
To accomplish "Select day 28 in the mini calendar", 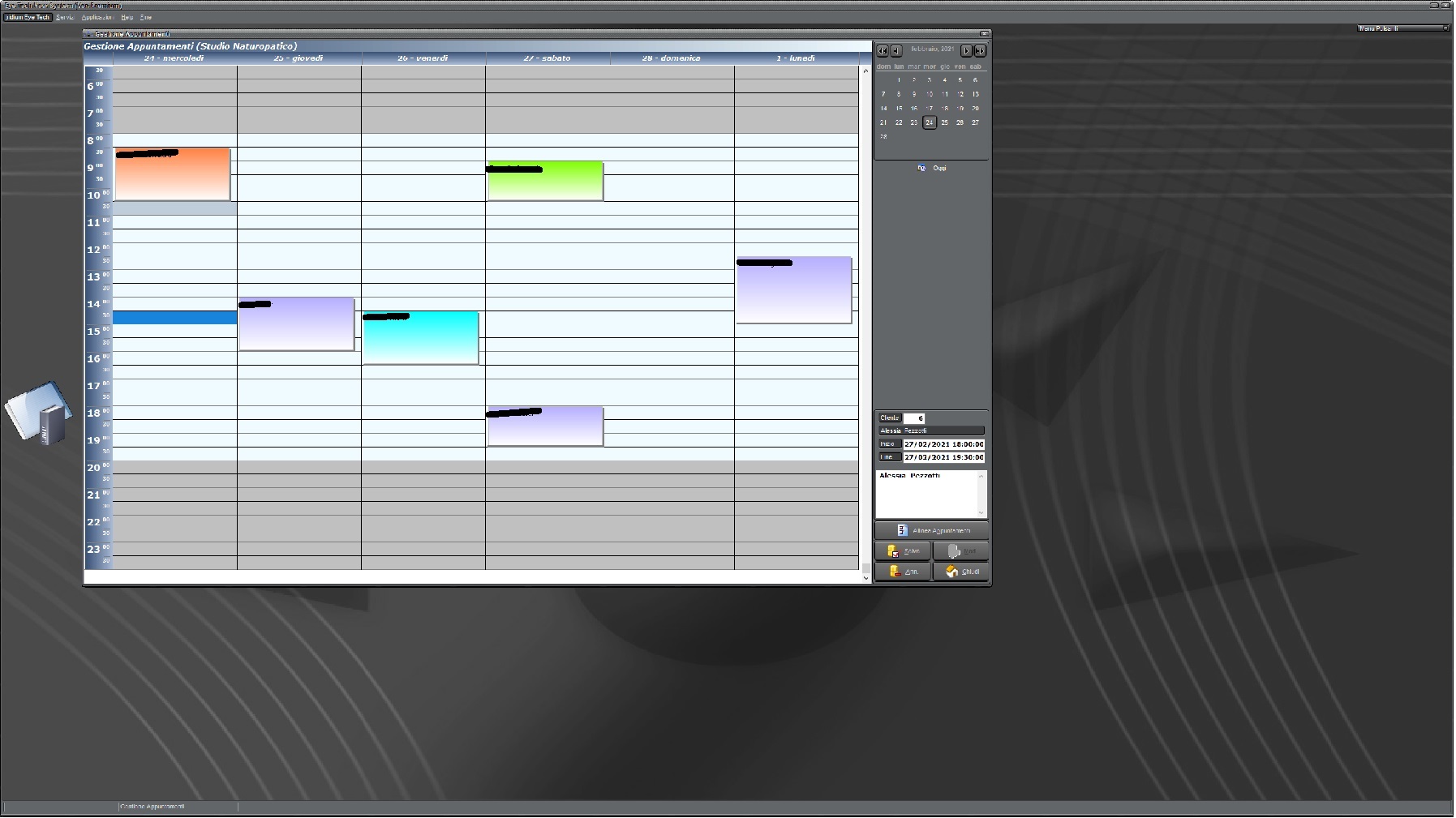I will click(883, 137).
